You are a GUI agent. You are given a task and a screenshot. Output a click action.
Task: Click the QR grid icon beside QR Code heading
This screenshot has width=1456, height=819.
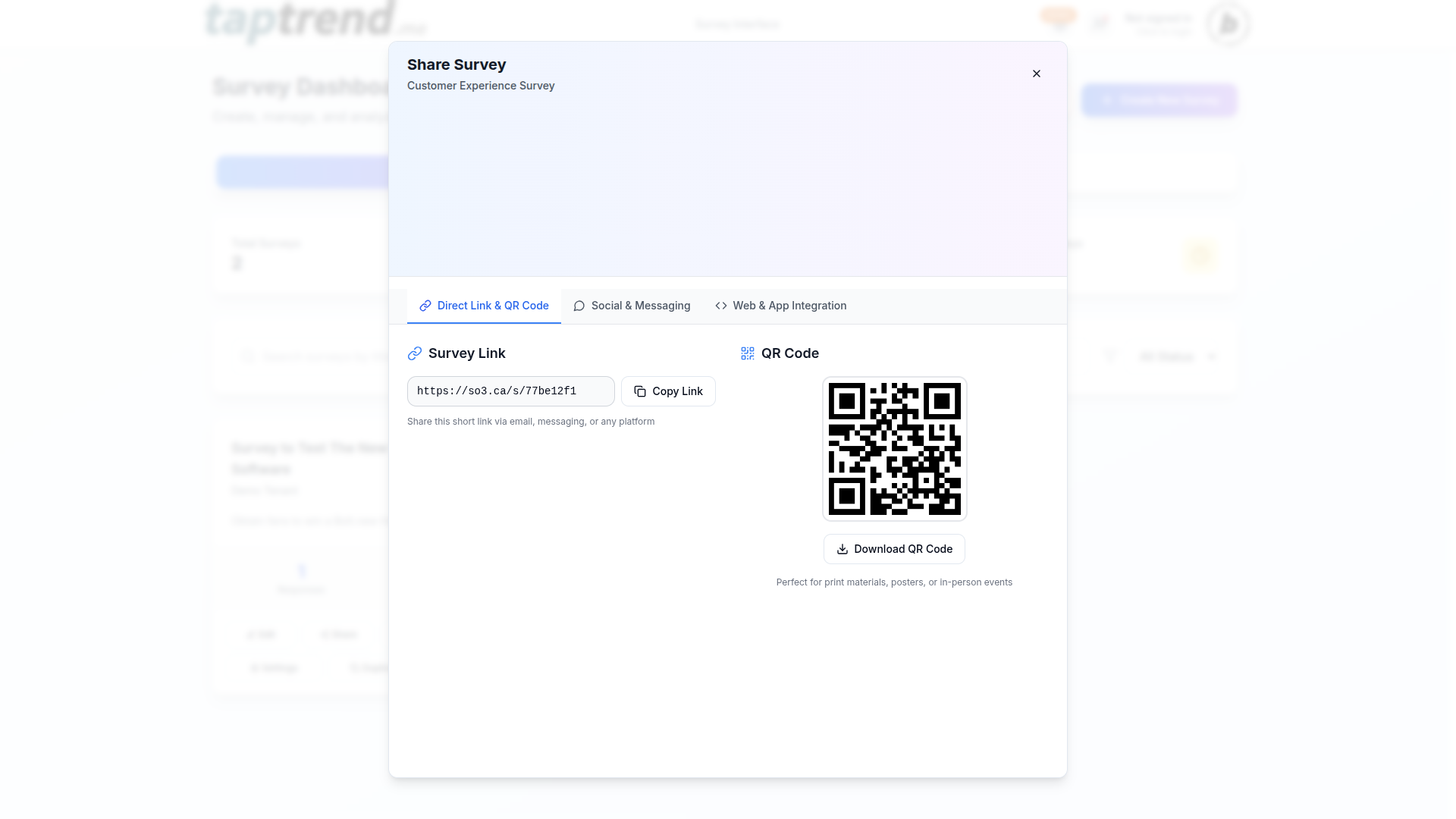pyautogui.click(x=748, y=353)
